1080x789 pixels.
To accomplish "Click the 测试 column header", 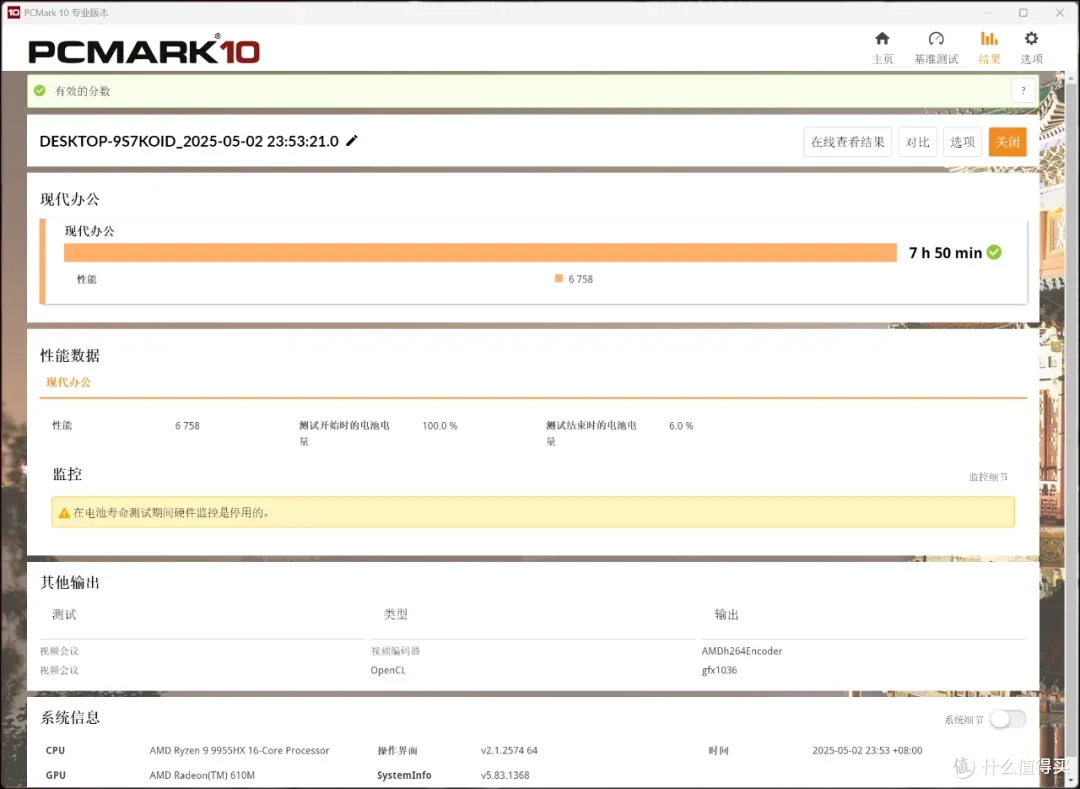I will click(64, 614).
